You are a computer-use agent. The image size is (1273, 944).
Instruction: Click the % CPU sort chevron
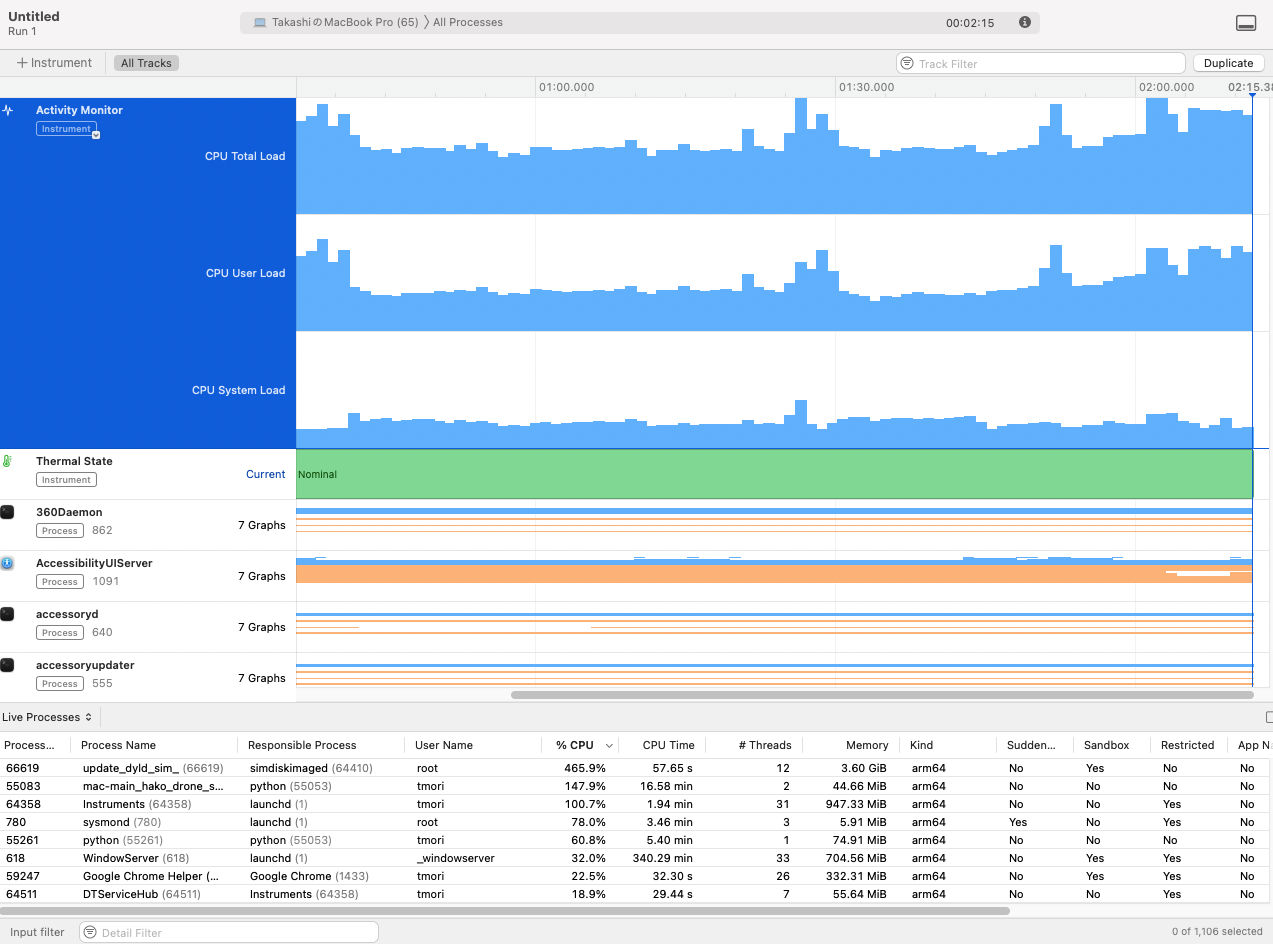[x=609, y=746]
